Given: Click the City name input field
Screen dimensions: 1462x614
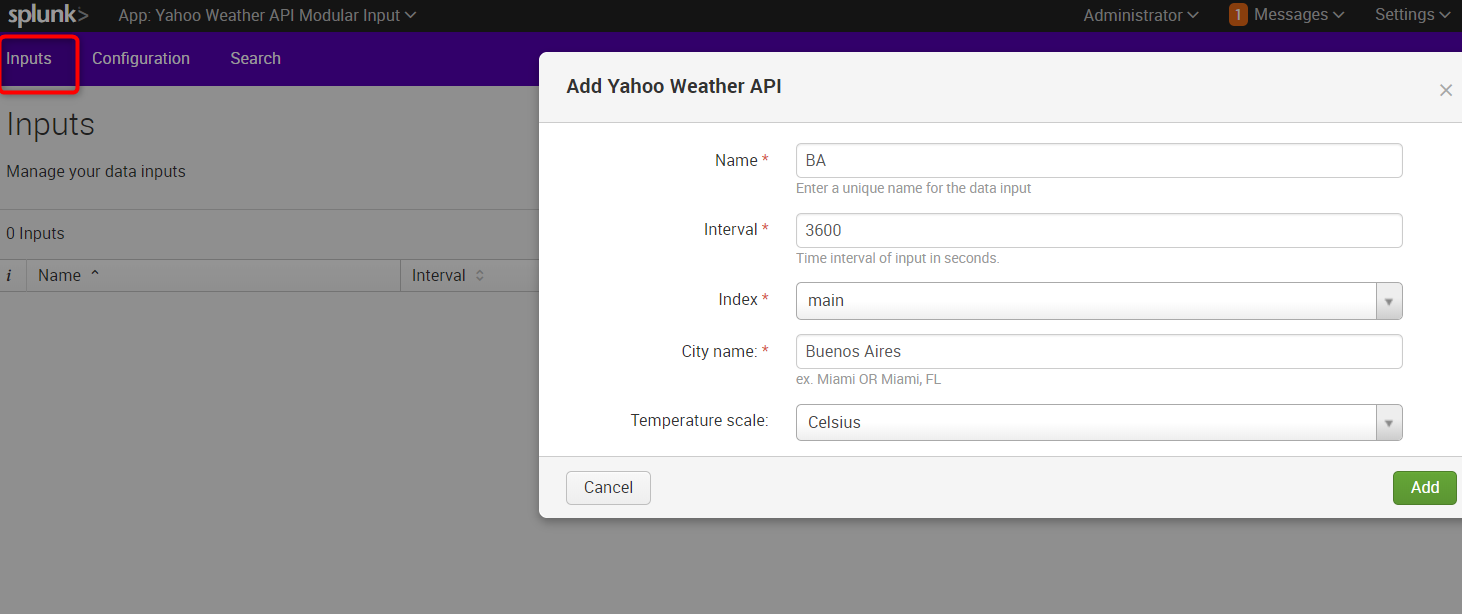Looking at the screenshot, I should coord(1098,351).
